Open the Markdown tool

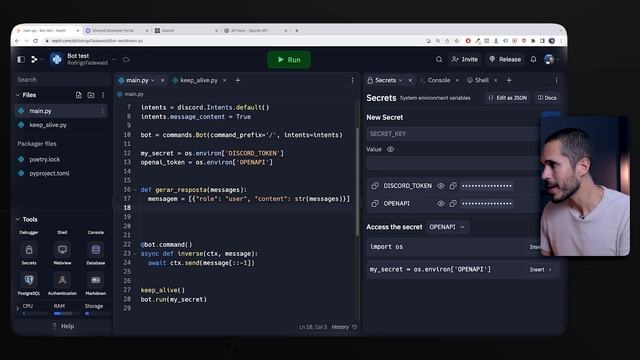[96, 280]
